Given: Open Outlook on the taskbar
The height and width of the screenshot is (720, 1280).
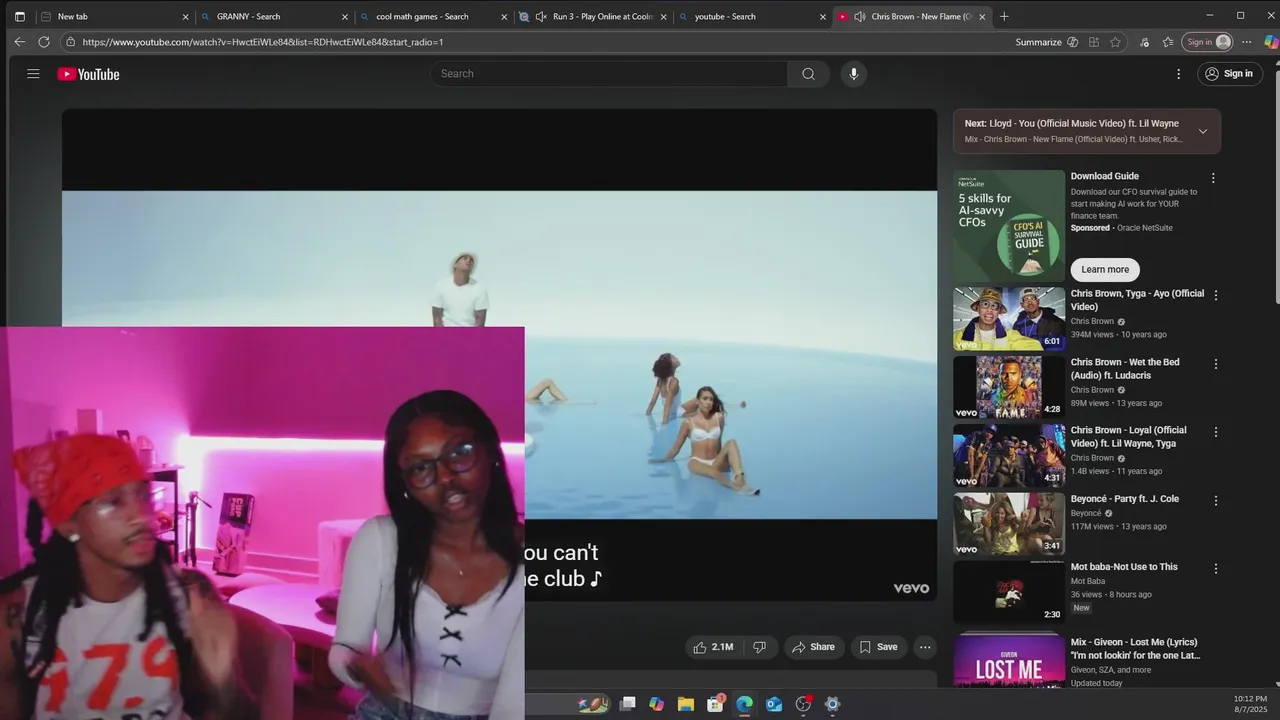Looking at the screenshot, I should tap(773, 704).
